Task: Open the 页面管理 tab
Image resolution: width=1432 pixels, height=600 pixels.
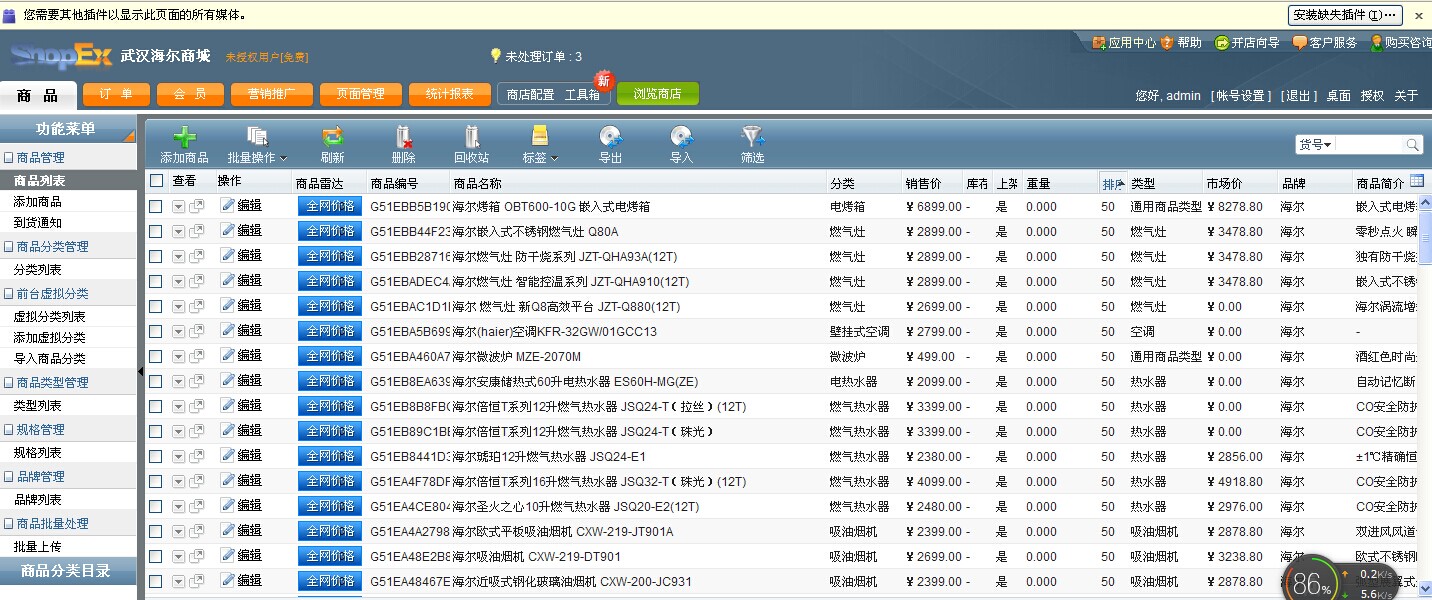Action: (x=360, y=94)
